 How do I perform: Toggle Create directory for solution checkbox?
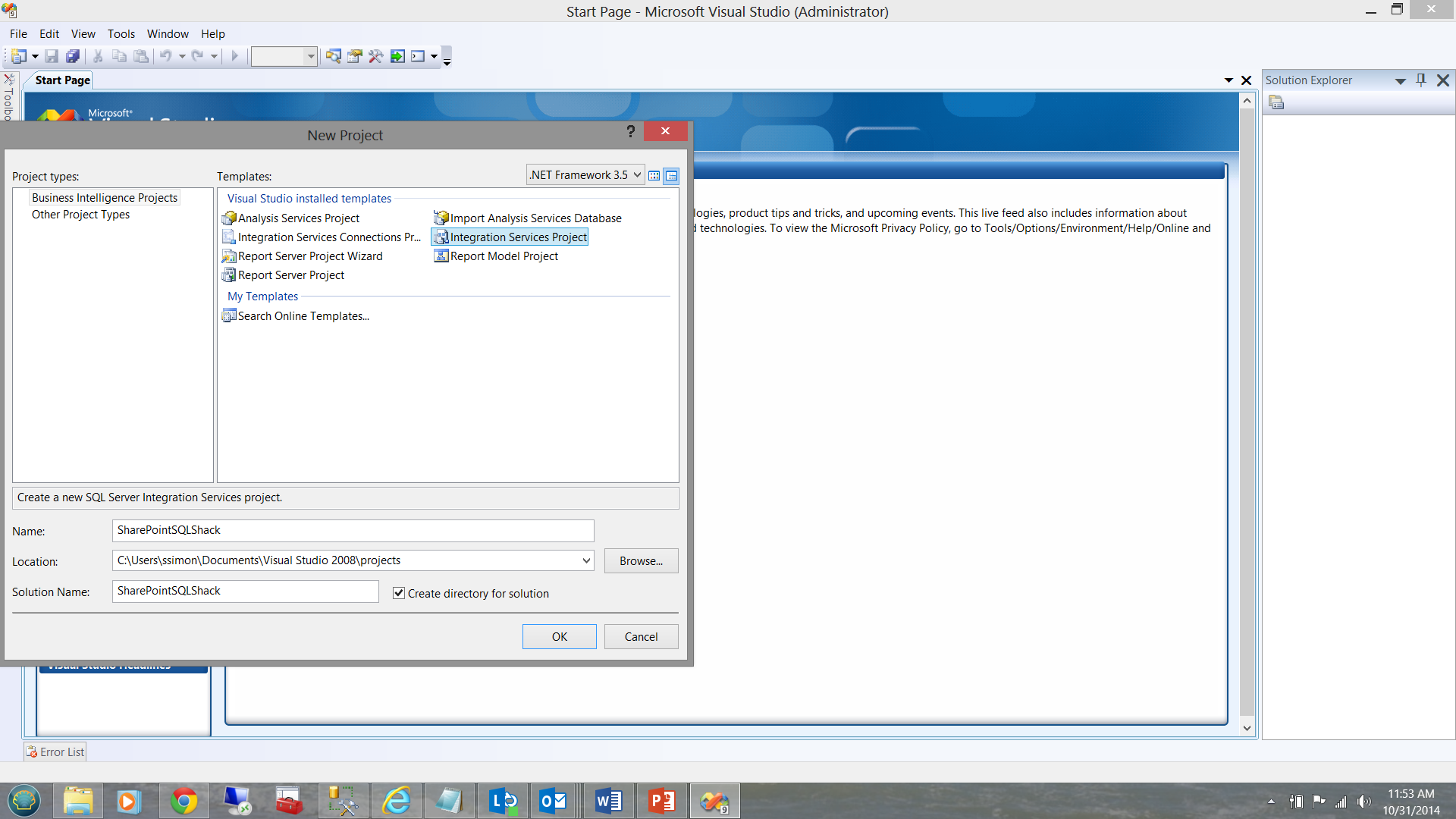point(399,593)
